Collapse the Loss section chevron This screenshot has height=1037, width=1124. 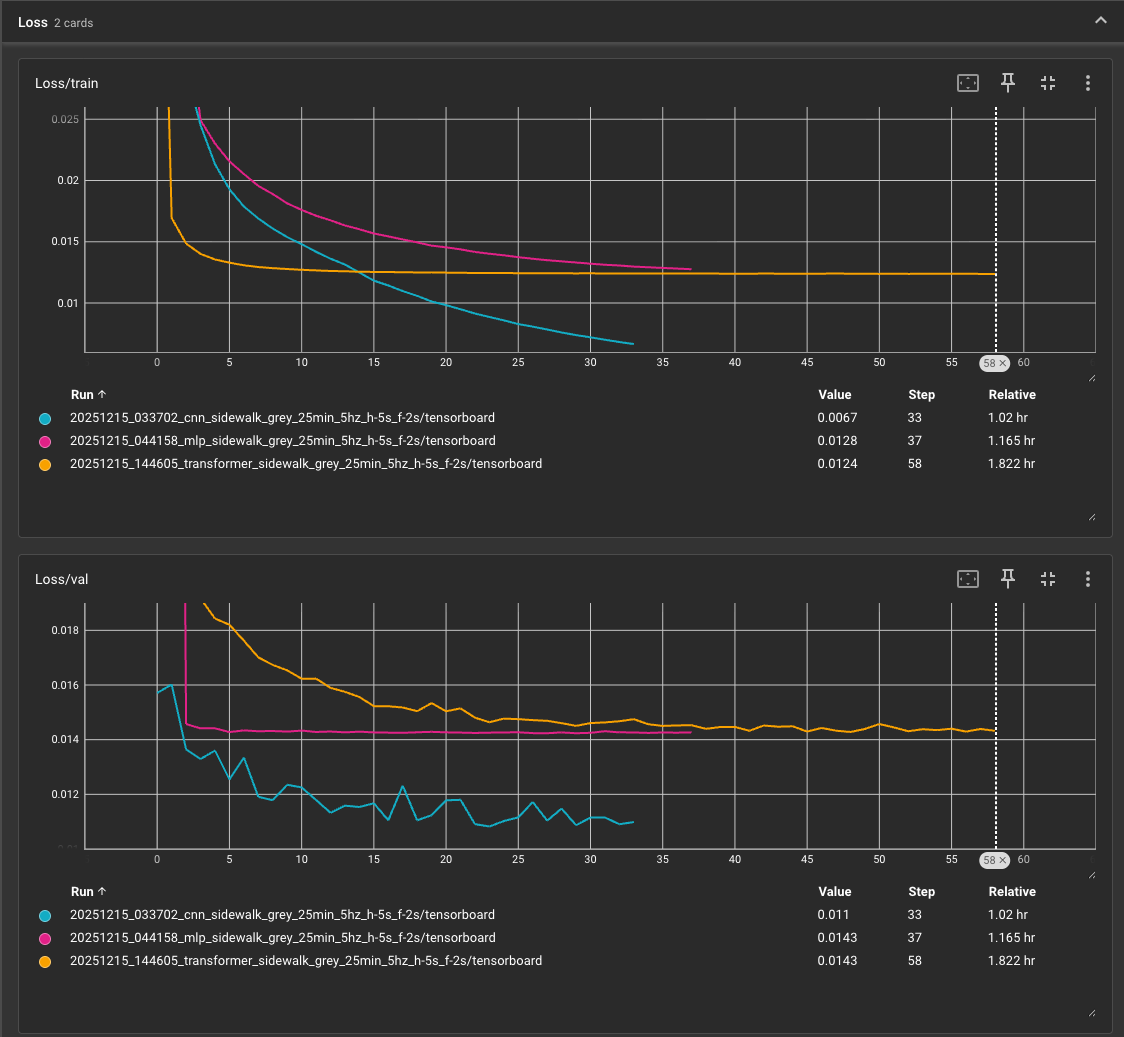(1100, 21)
